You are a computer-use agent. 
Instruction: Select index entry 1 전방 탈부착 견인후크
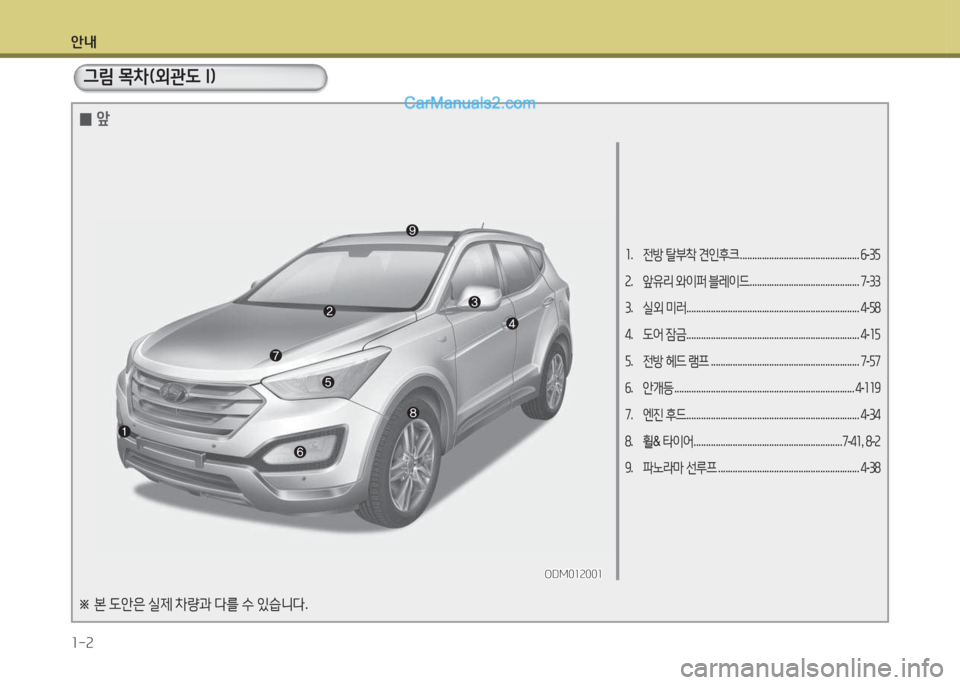pyautogui.click(x=752, y=255)
